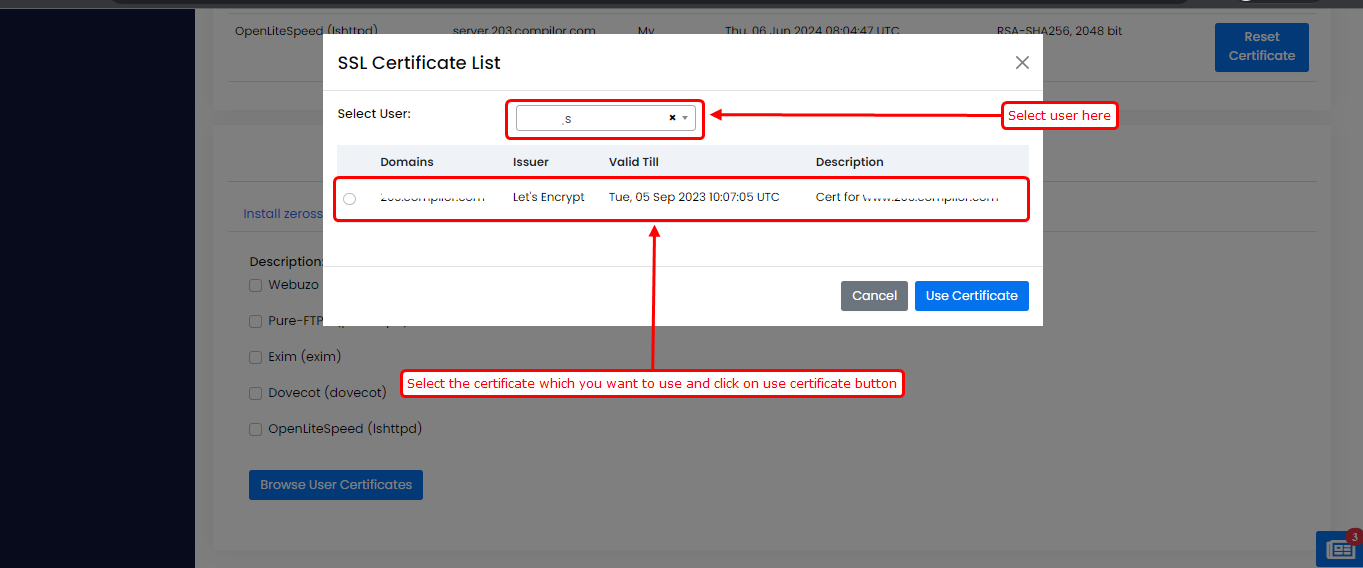This screenshot has width=1363, height=568.
Task: Click the Domains column header
Action: 407,162
